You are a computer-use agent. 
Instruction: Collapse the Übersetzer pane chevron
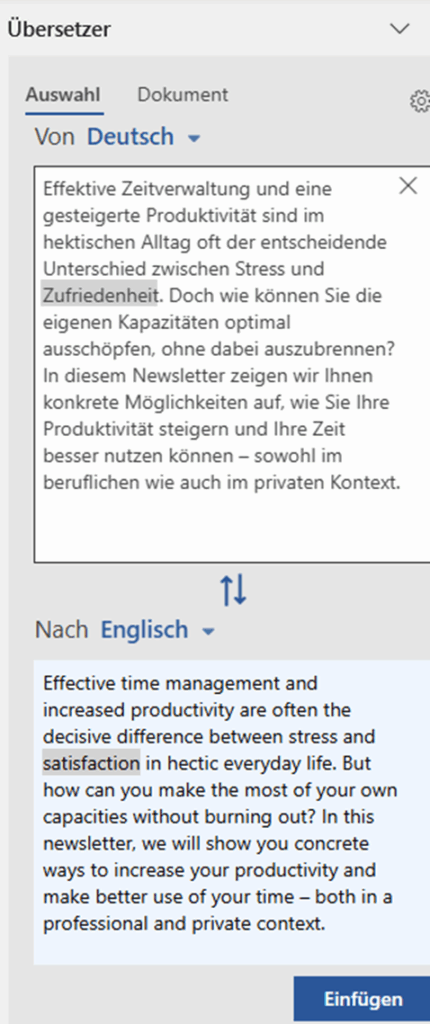click(x=399, y=29)
